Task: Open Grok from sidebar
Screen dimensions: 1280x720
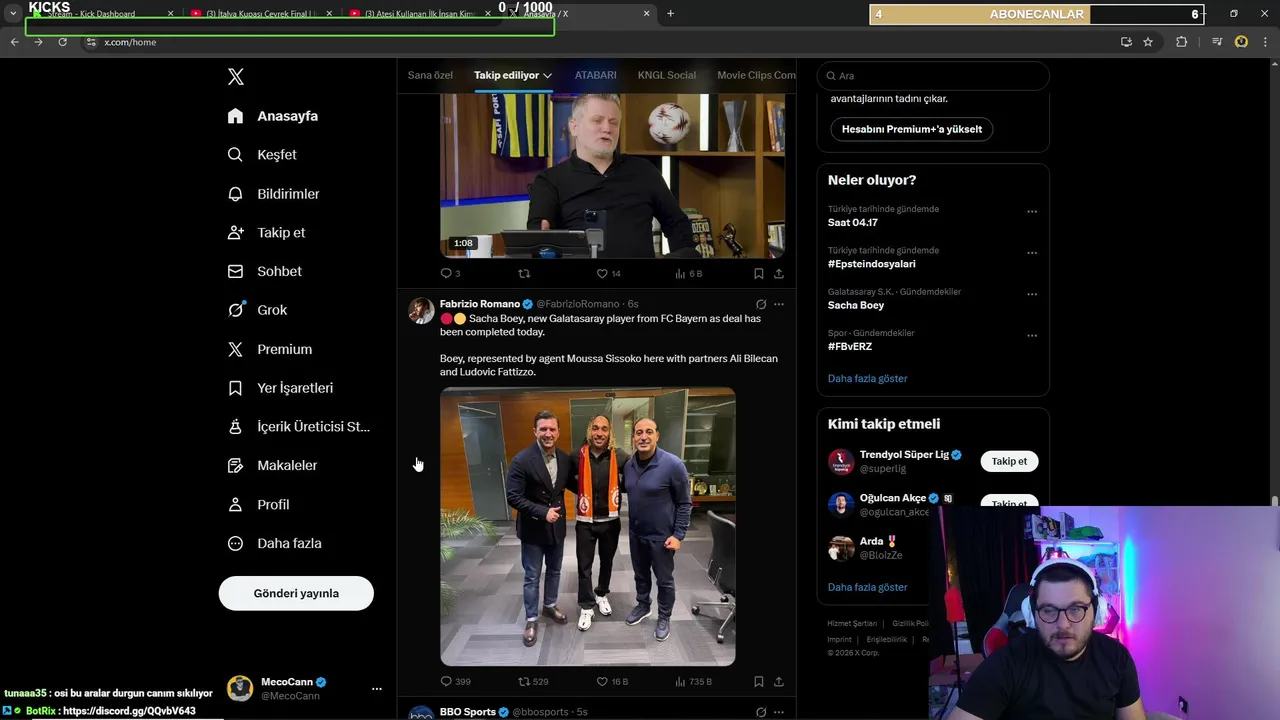Action: pos(258,310)
